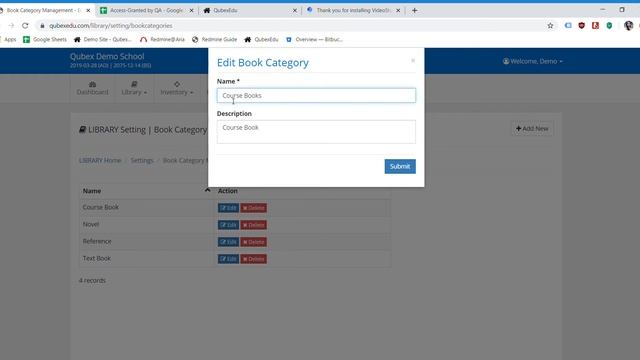This screenshot has width=640, height=360.
Task: Click the red PDF extension icon
Action: (x=596, y=26)
